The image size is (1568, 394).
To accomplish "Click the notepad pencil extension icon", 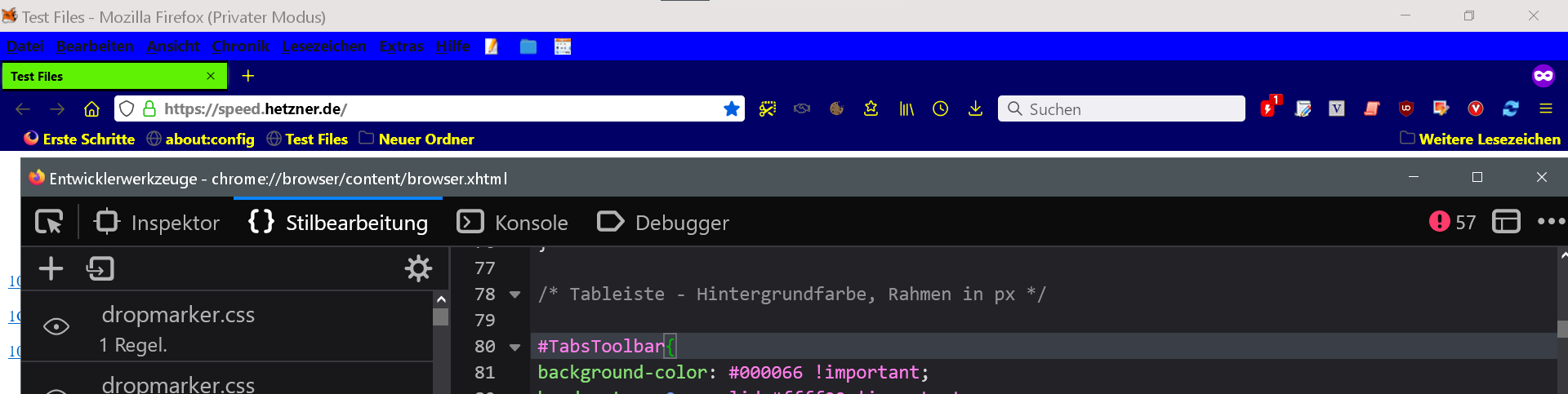I will click(x=1303, y=108).
